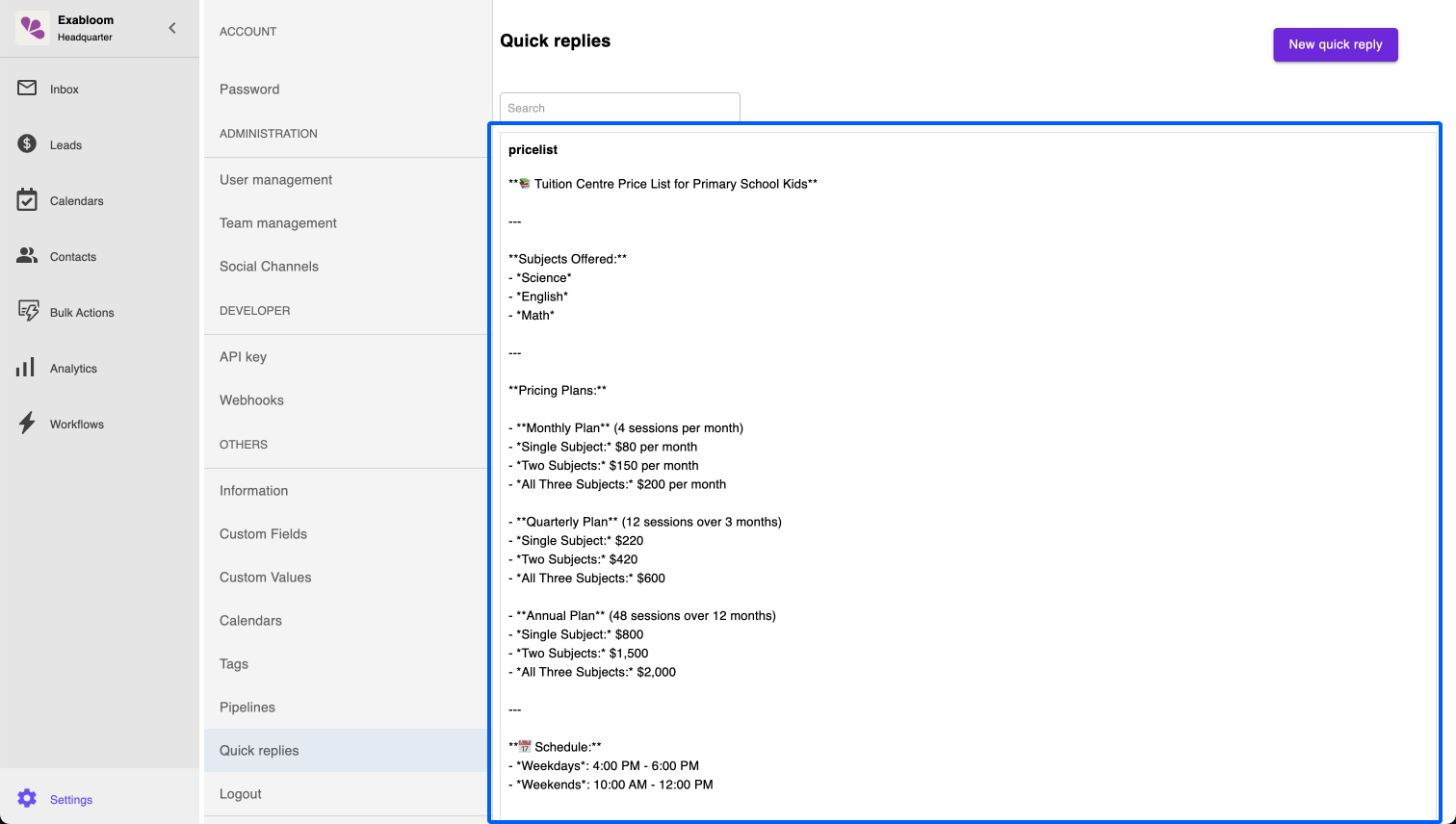Click the Settings gear icon
This screenshot has height=824, width=1456.
[27, 798]
